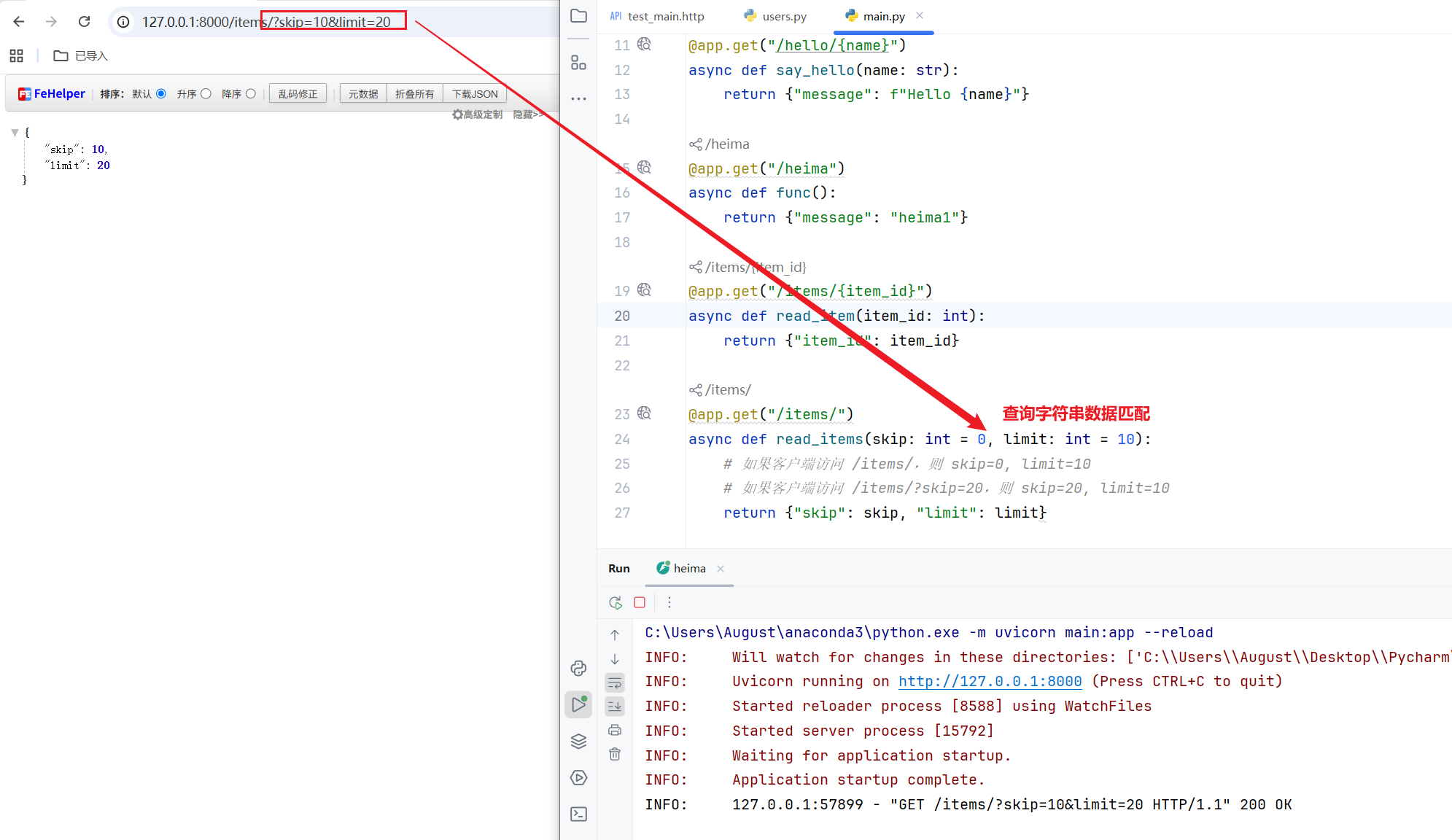Open the Python Console tool window
Viewport: 1452px width, 840px height.
[x=578, y=668]
